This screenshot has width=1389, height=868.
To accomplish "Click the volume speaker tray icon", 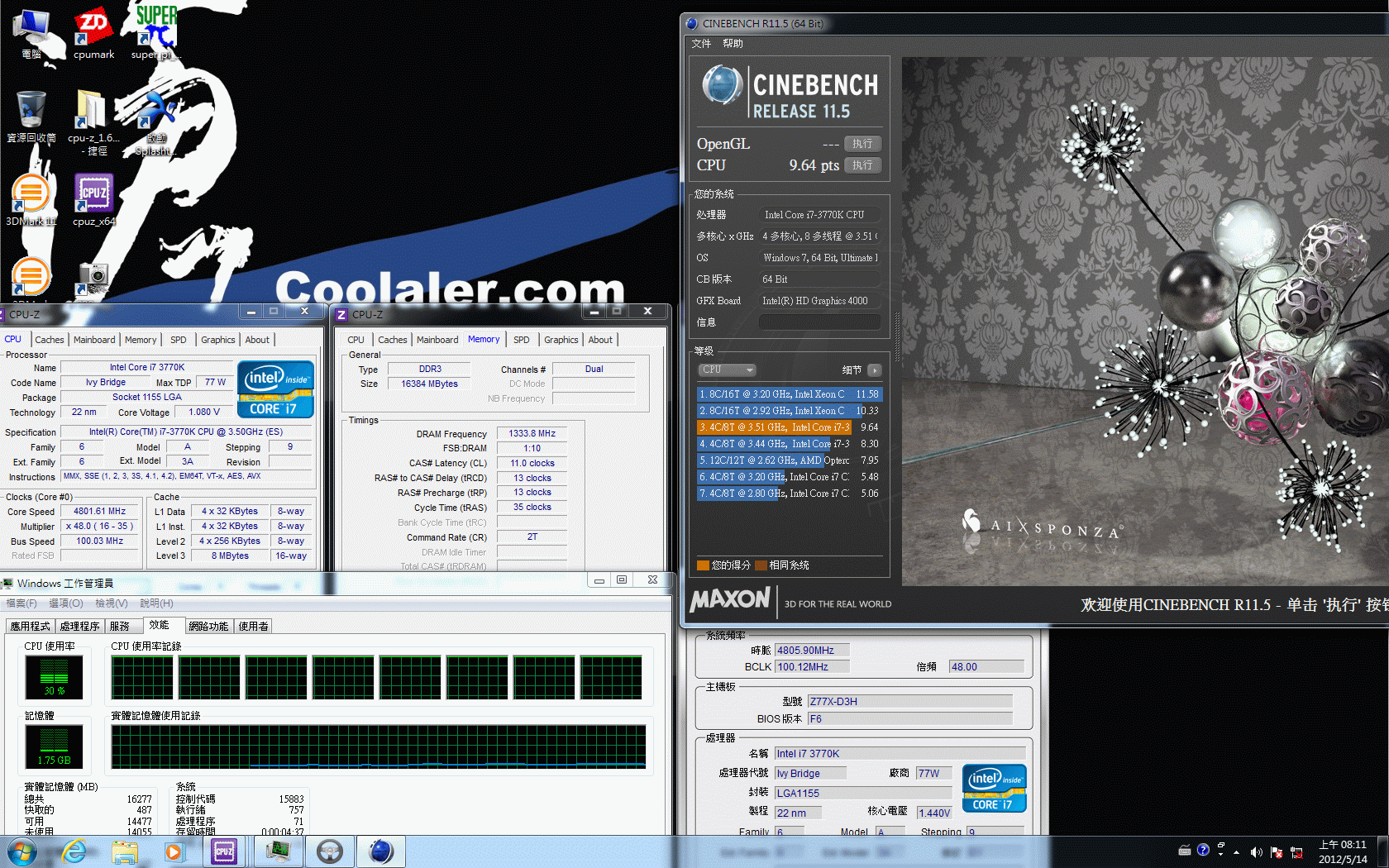I will (x=1256, y=851).
